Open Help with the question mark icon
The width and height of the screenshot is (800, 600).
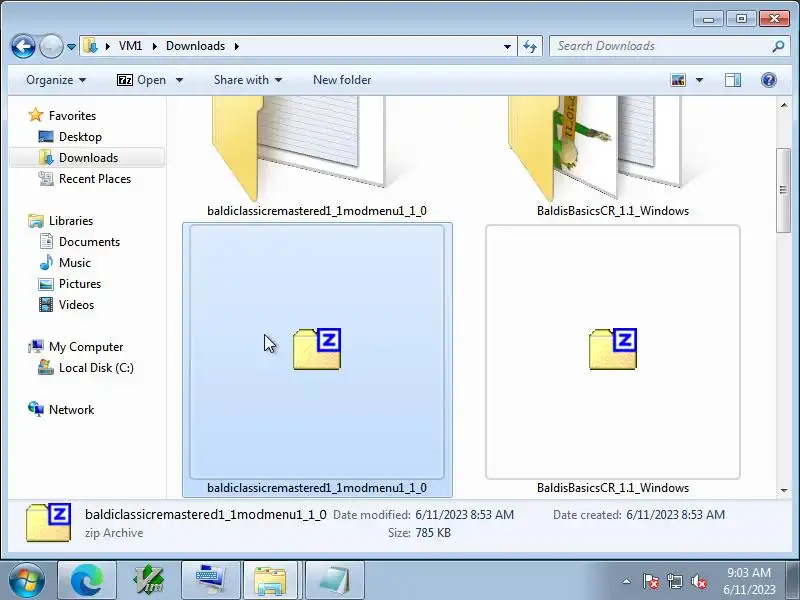tap(768, 80)
